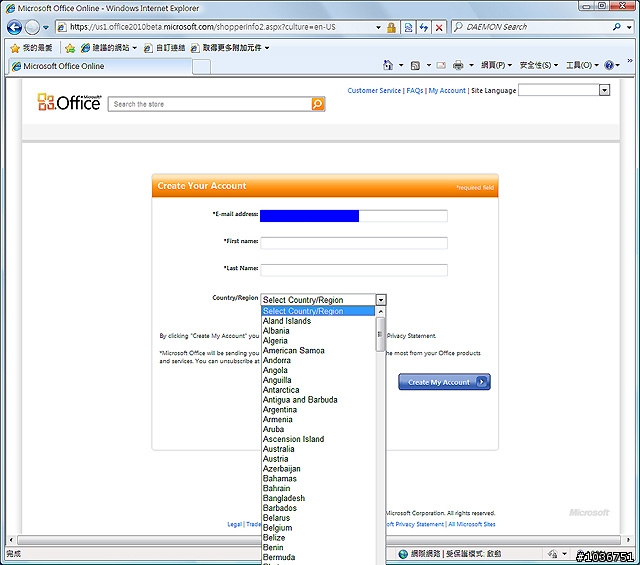Image resolution: width=640 pixels, height=565 pixels.
Task: Open the Customer Service link
Action: click(374, 91)
